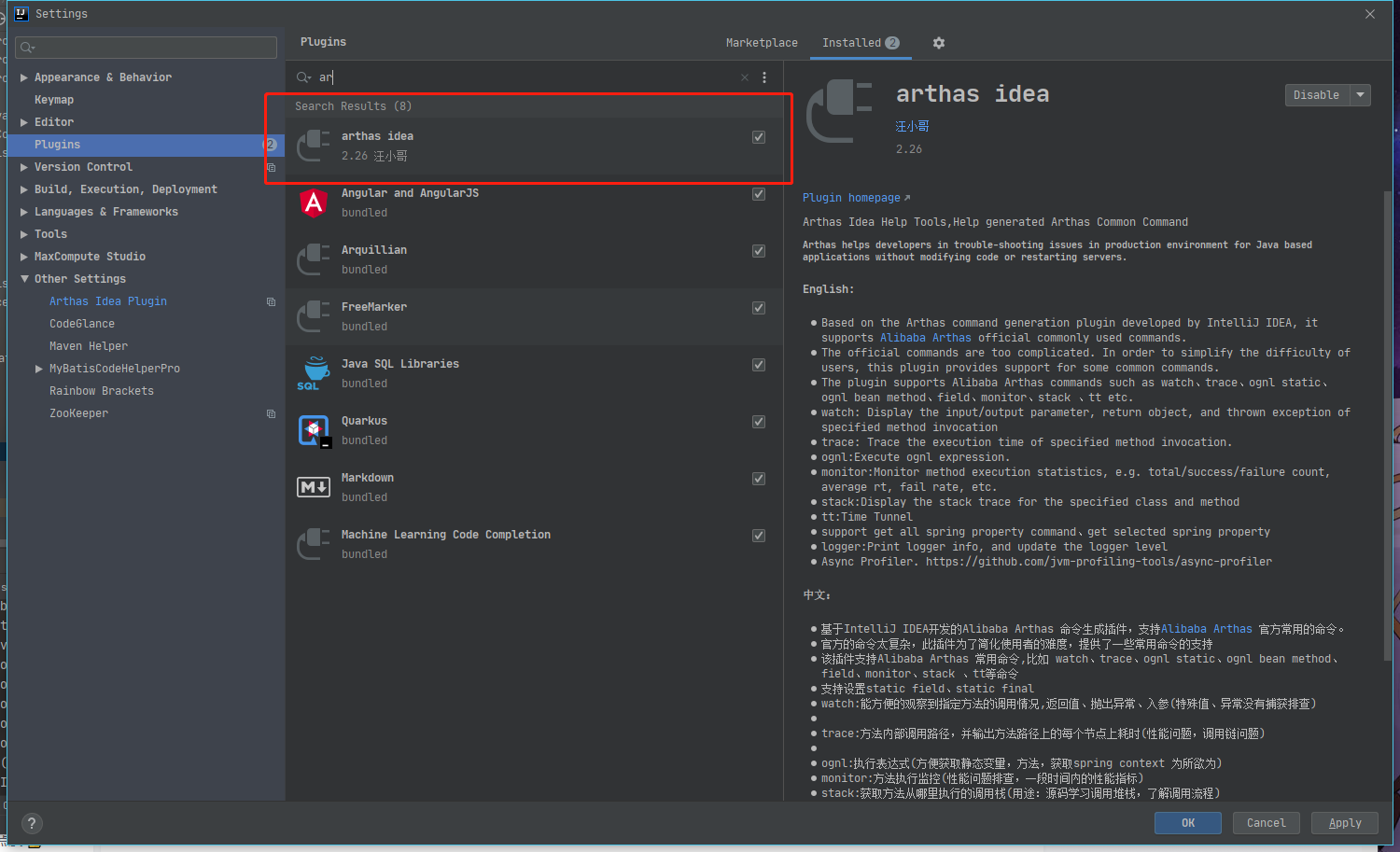Viewport: 1400px width, 852px height.
Task: Focus the settings search field
Action: click(147, 48)
